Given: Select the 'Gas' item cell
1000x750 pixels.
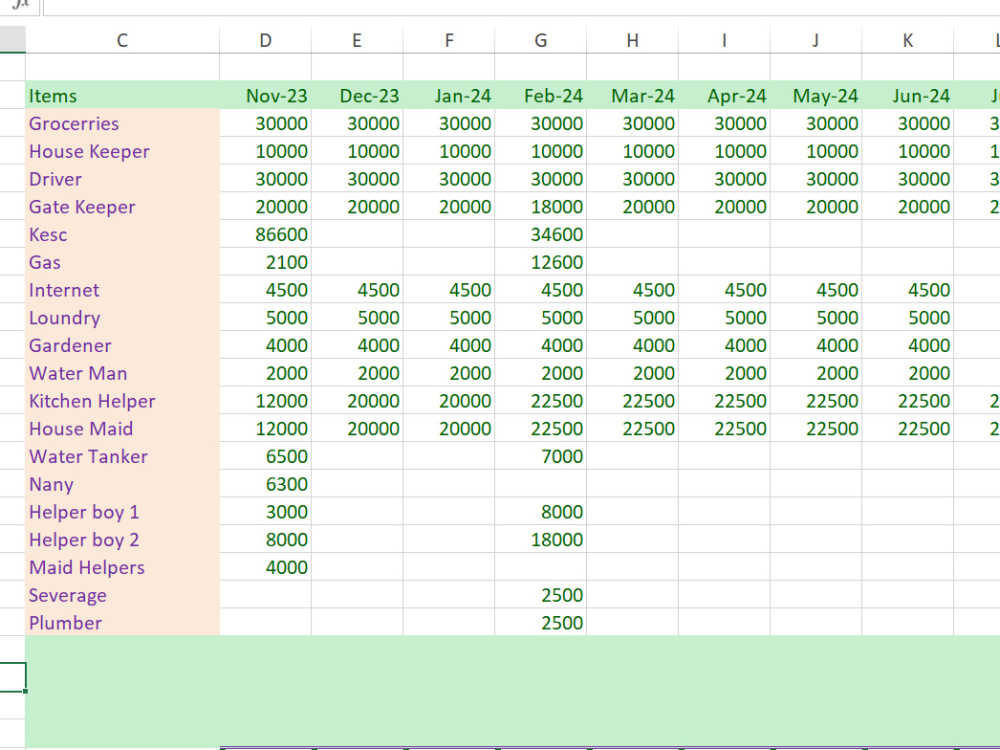Looking at the screenshot, I should point(122,262).
